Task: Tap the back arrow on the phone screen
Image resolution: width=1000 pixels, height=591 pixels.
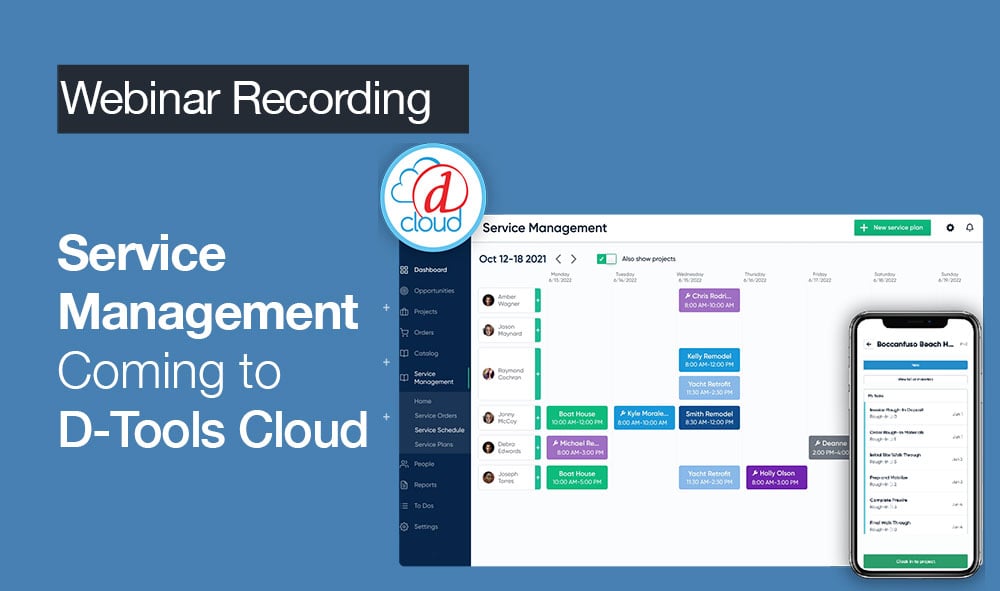Action: (x=869, y=344)
